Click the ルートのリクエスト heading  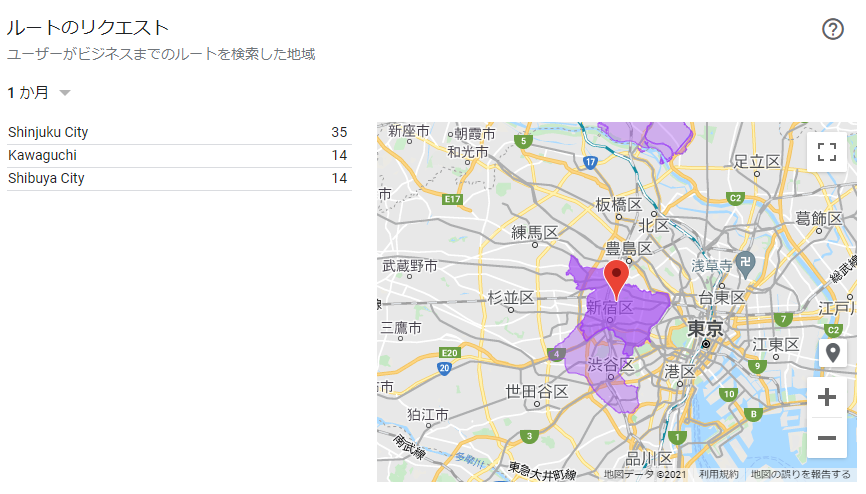click(x=88, y=28)
